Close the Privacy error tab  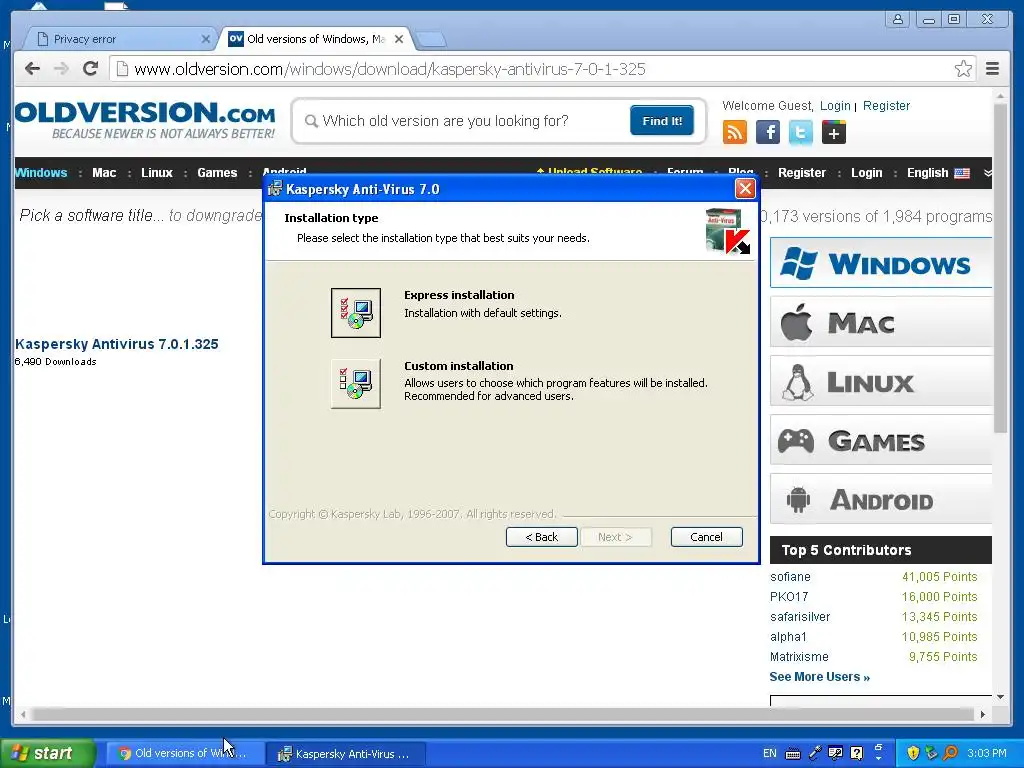[205, 39]
